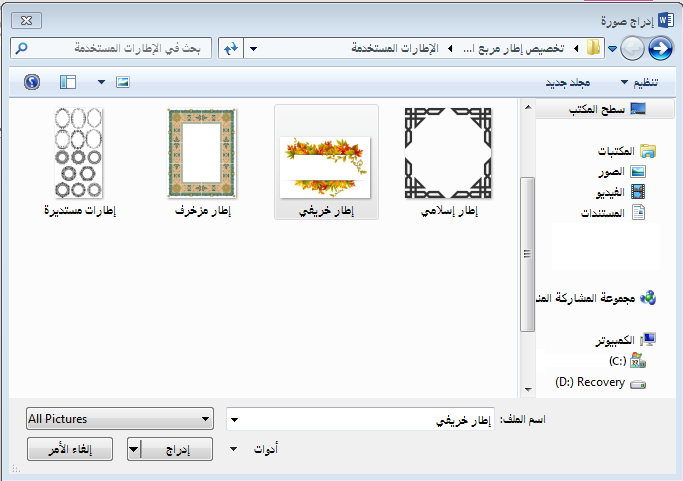Click the help question mark icon
The height and width of the screenshot is (481, 683).
[x=32, y=81]
